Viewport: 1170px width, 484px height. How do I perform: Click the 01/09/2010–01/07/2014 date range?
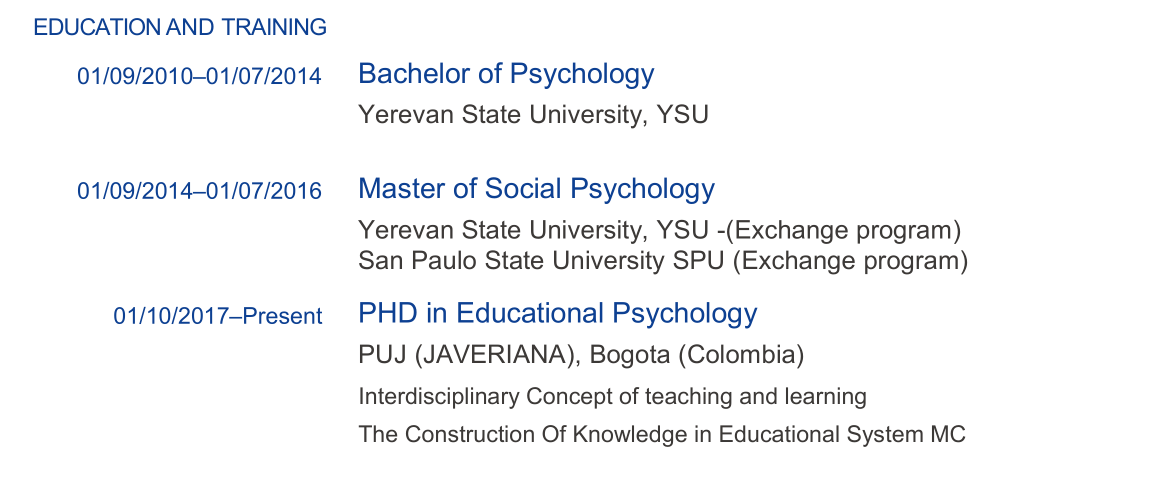click(x=199, y=76)
